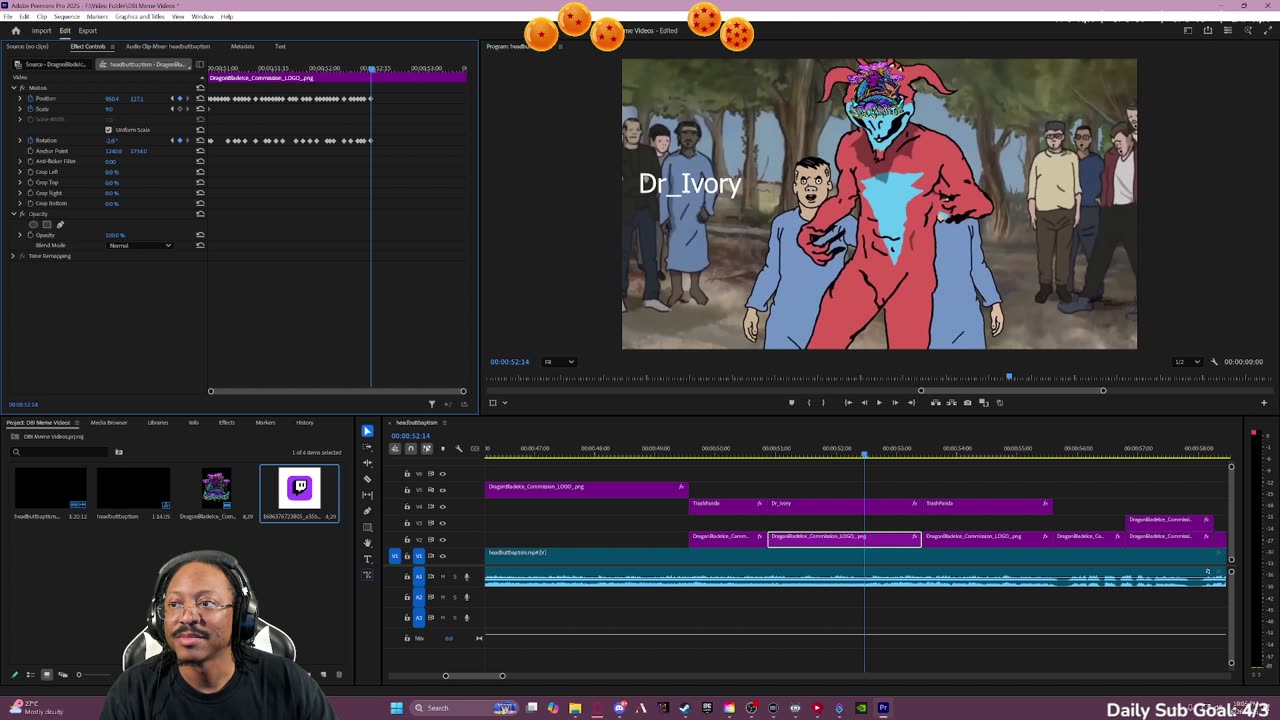Select the Selection tool in the tools panel
1280x720 pixels.
pyautogui.click(x=367, y=431)
